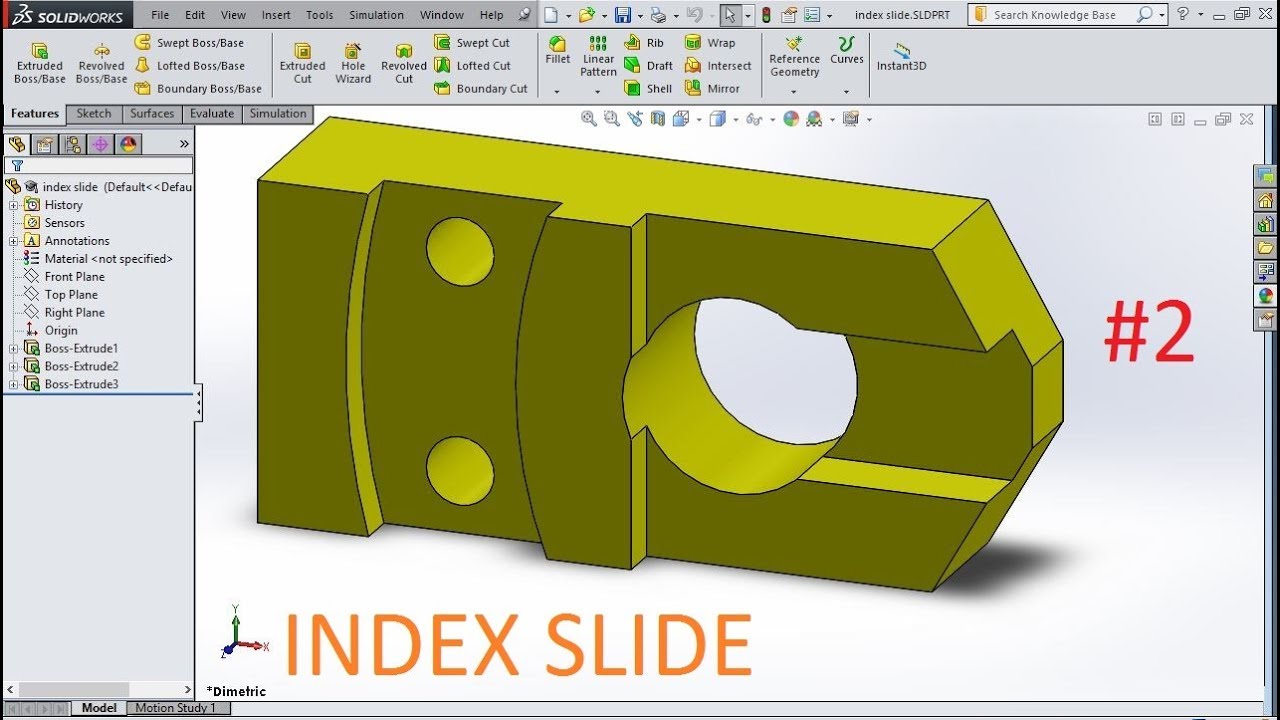Click Previous View in view toolbar
The width and height of the screenshot is (1280, 720).
[x=635, y=119]
